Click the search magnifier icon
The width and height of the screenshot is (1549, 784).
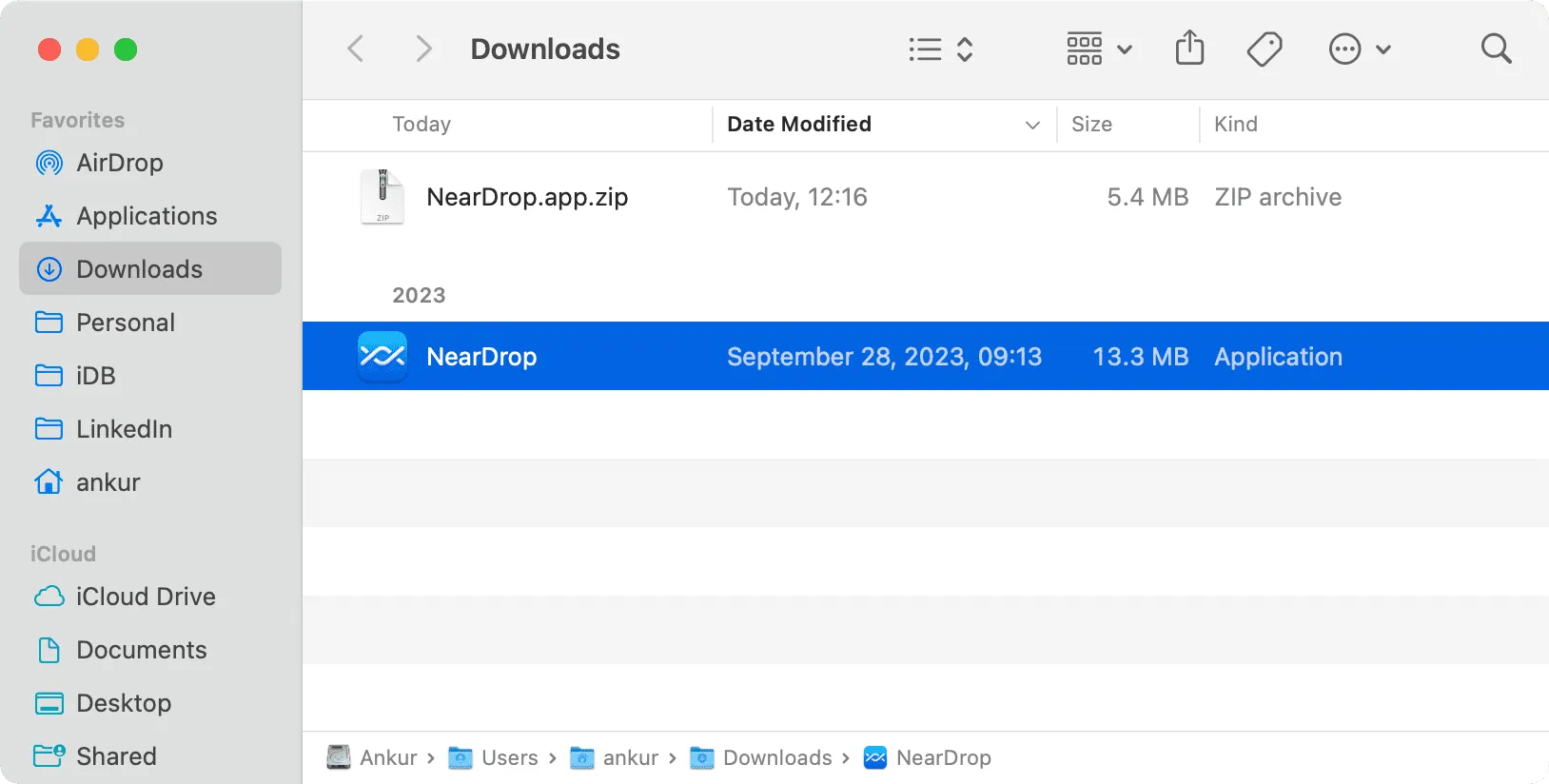[1496, 49]
